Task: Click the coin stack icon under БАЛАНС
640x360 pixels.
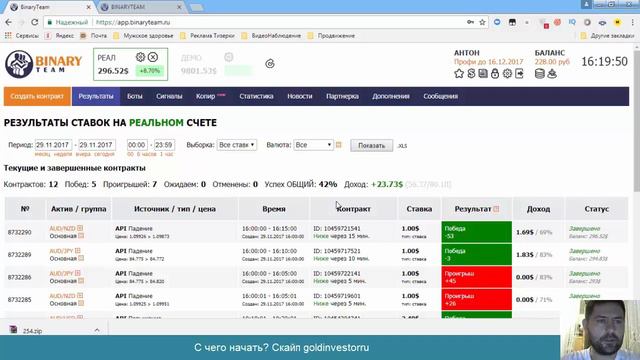Action: tap(540, 73)
